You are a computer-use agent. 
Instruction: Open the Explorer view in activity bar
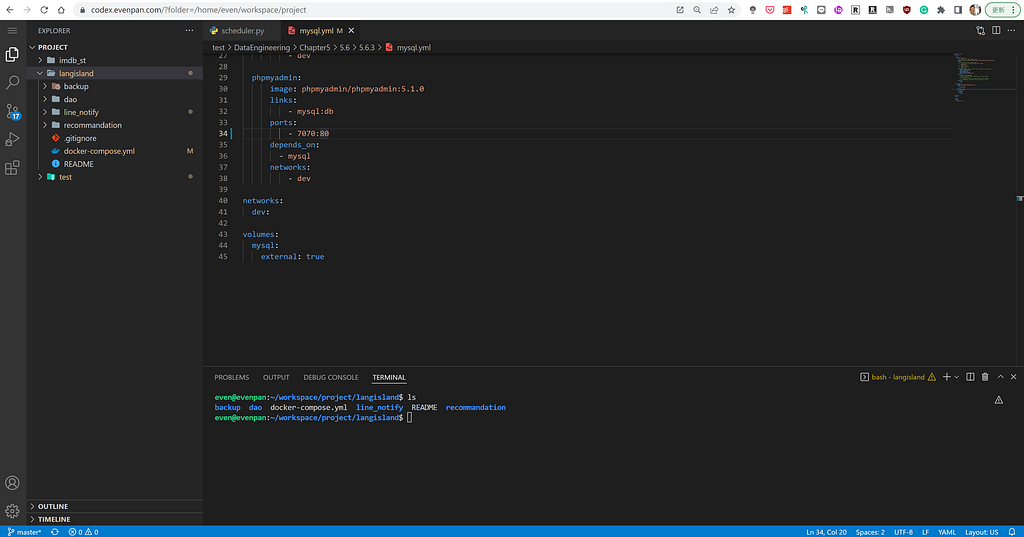tap(12, 54)
